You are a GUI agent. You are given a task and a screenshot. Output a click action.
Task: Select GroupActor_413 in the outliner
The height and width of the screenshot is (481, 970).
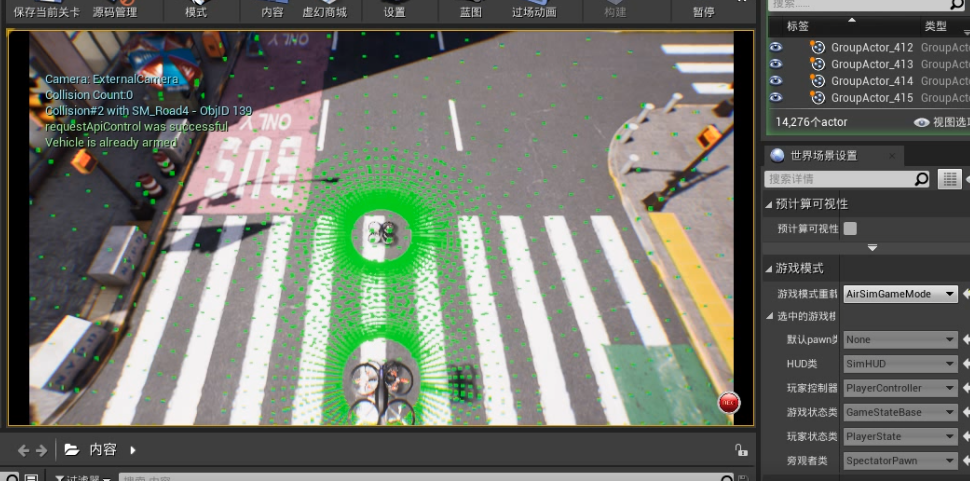[872, 64]
